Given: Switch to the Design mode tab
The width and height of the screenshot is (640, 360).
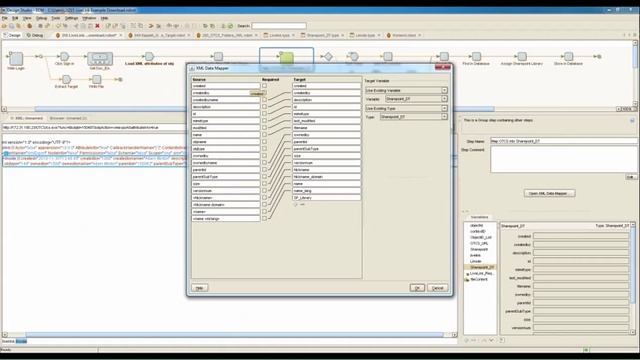Looking at the screenshot, I should (x=12, y=36).
